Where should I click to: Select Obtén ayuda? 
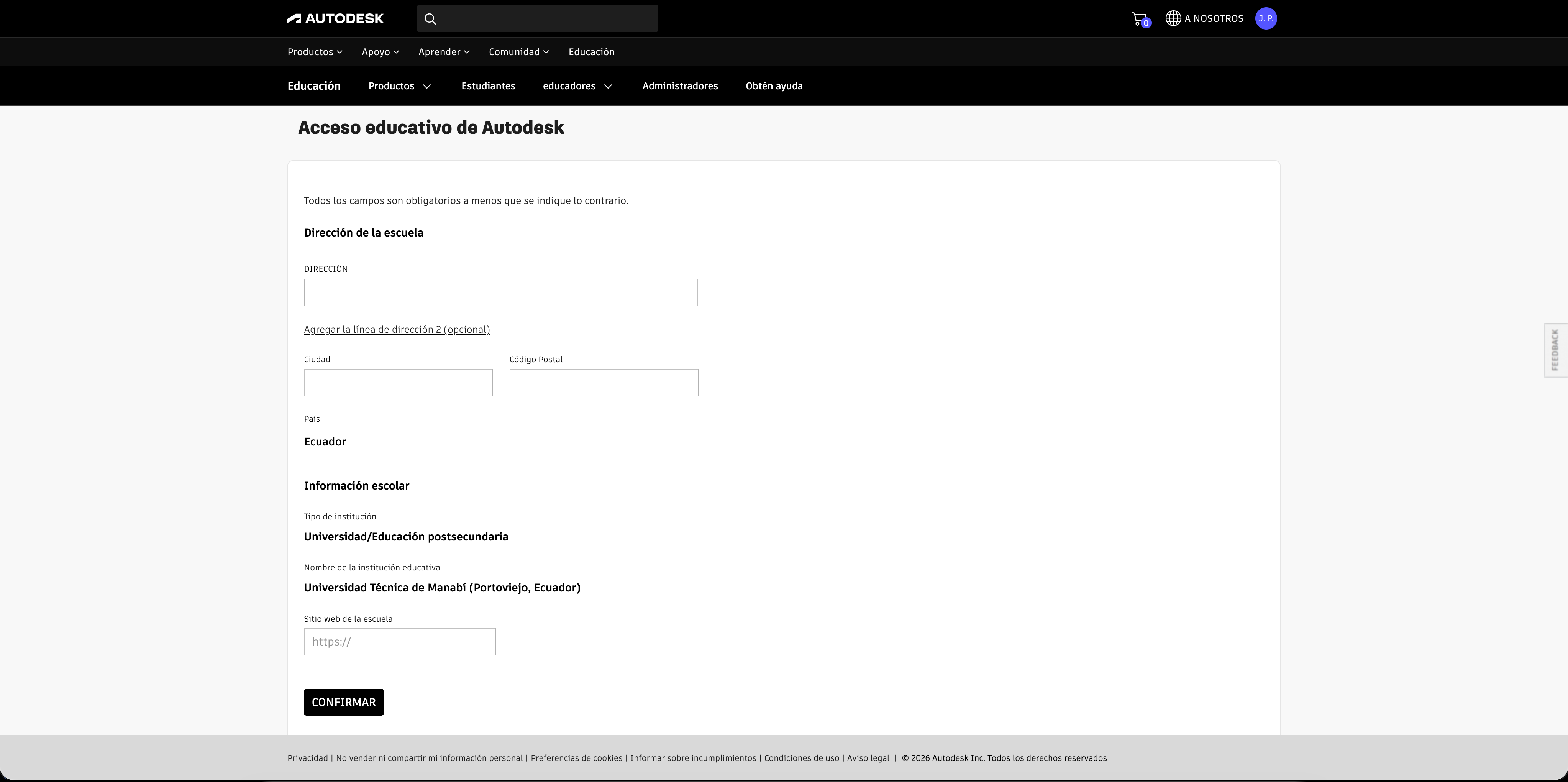(x=774, y=86)
